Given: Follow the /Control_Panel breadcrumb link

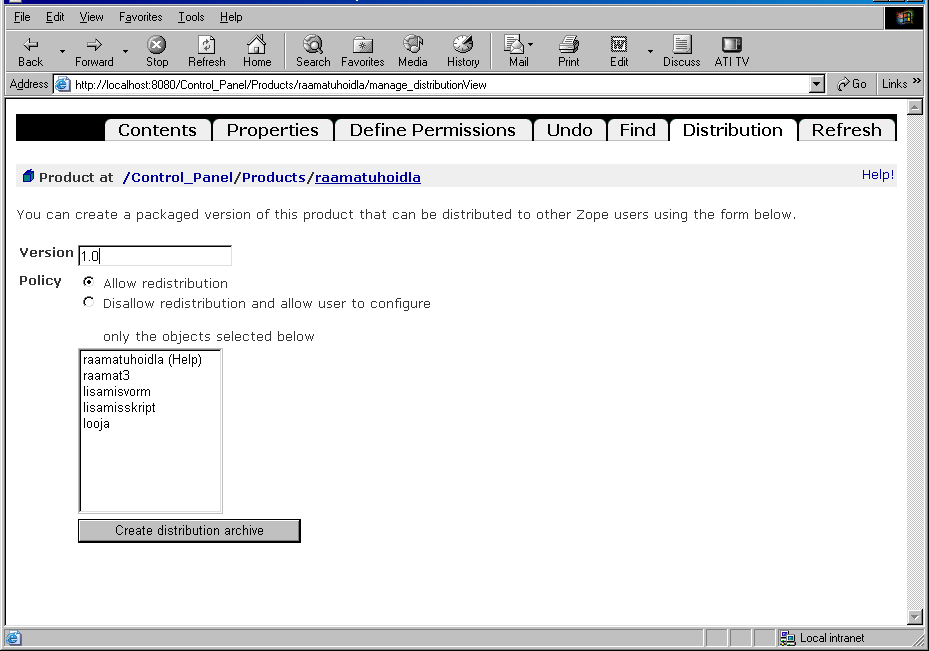Looking at the screenshot, I should click(x=178, y=177).
